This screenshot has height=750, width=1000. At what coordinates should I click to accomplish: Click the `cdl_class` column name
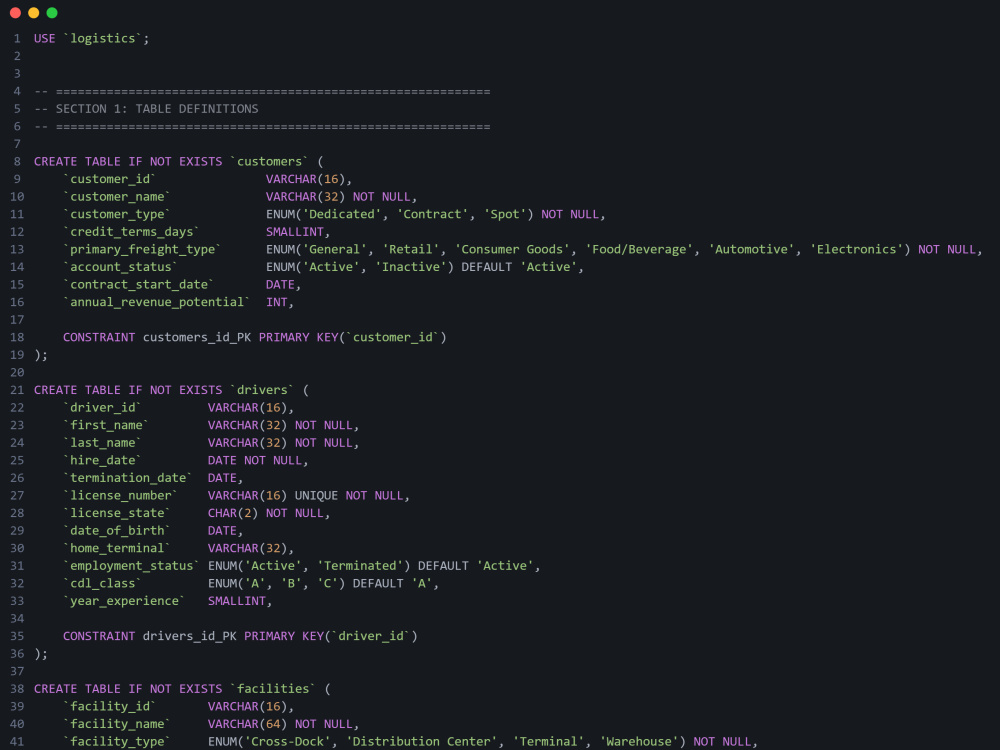coord(103,584)
